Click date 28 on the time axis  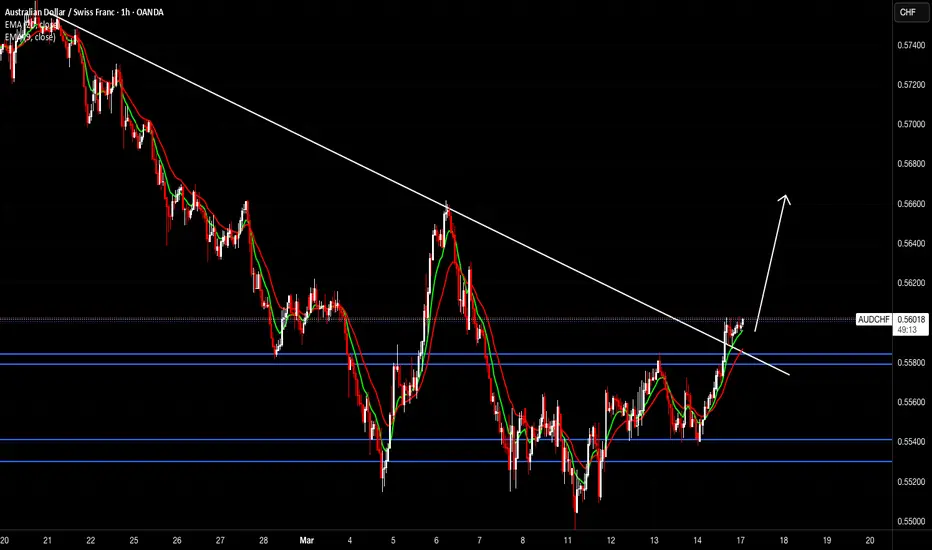coord(263,540)
